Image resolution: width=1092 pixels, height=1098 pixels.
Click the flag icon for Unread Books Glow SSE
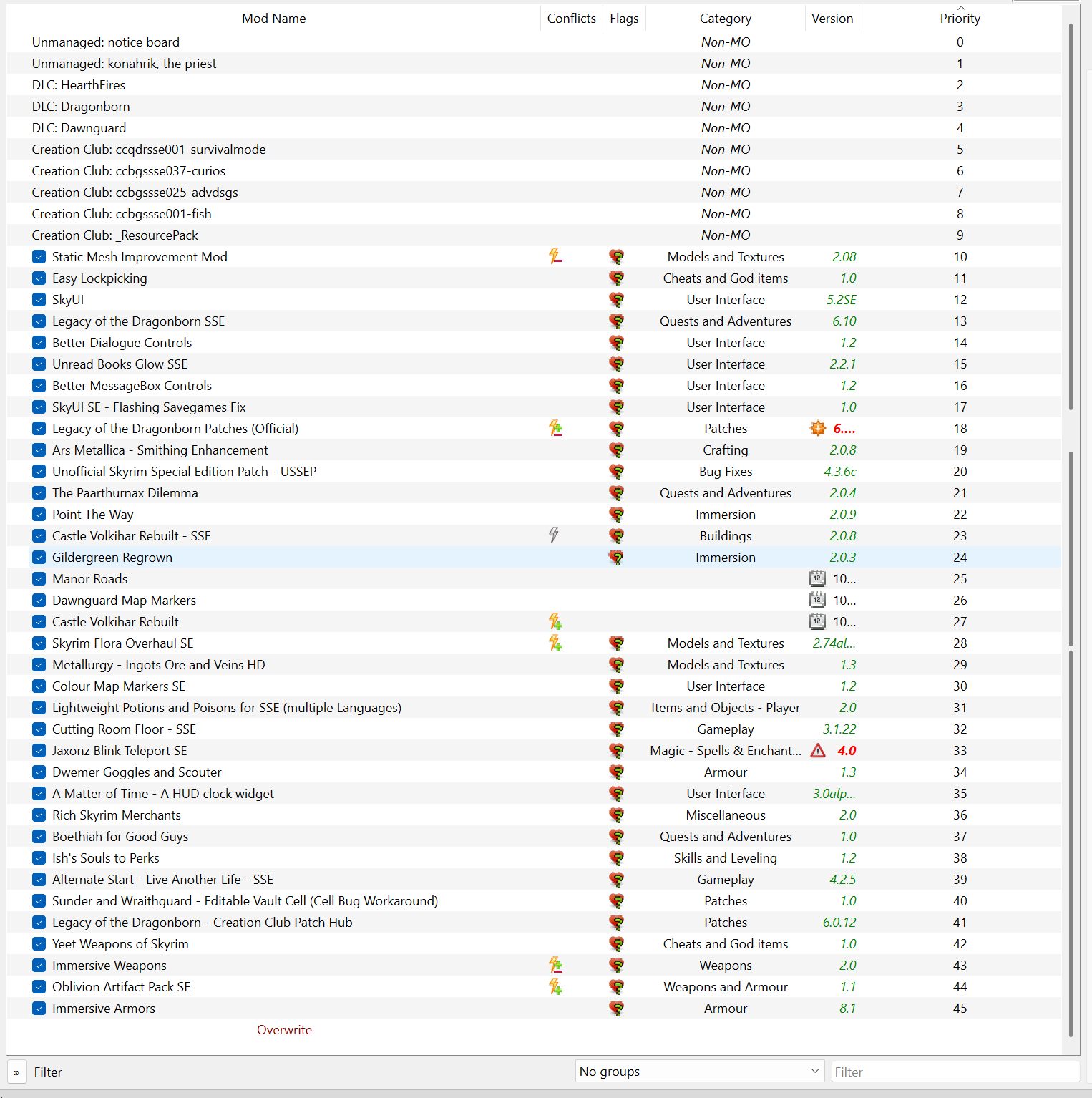point(616,364)
